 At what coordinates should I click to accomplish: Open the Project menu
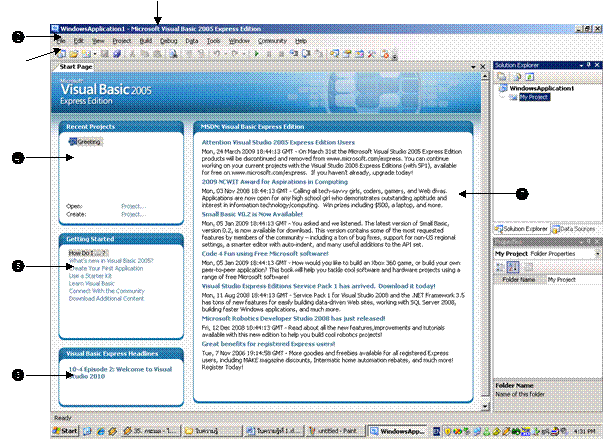coord(122,41)
